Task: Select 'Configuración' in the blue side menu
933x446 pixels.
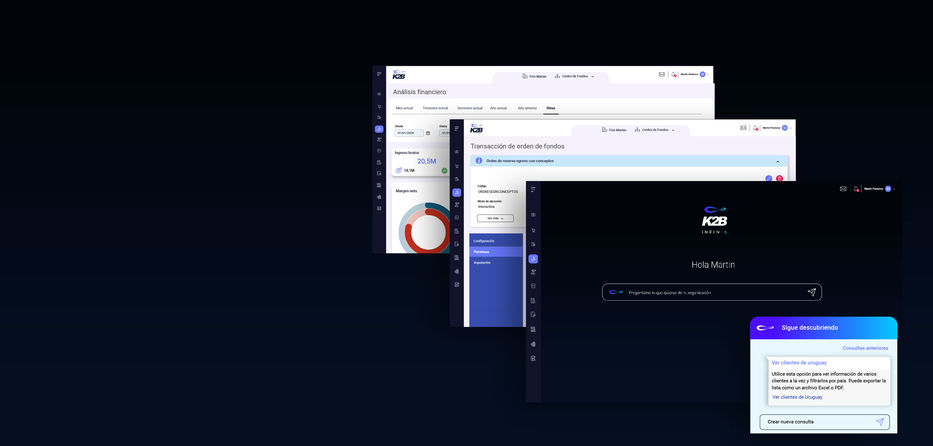Action: (484, 241)
